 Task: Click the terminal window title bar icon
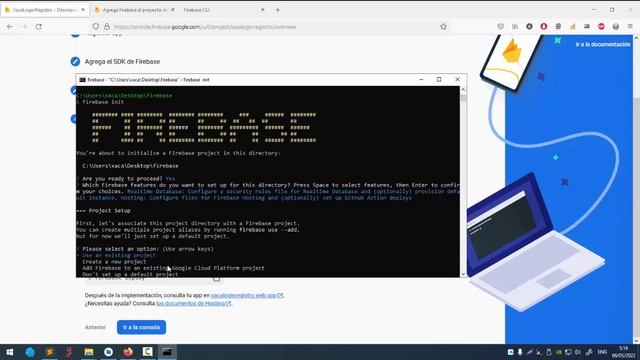(x=82, y=80)
